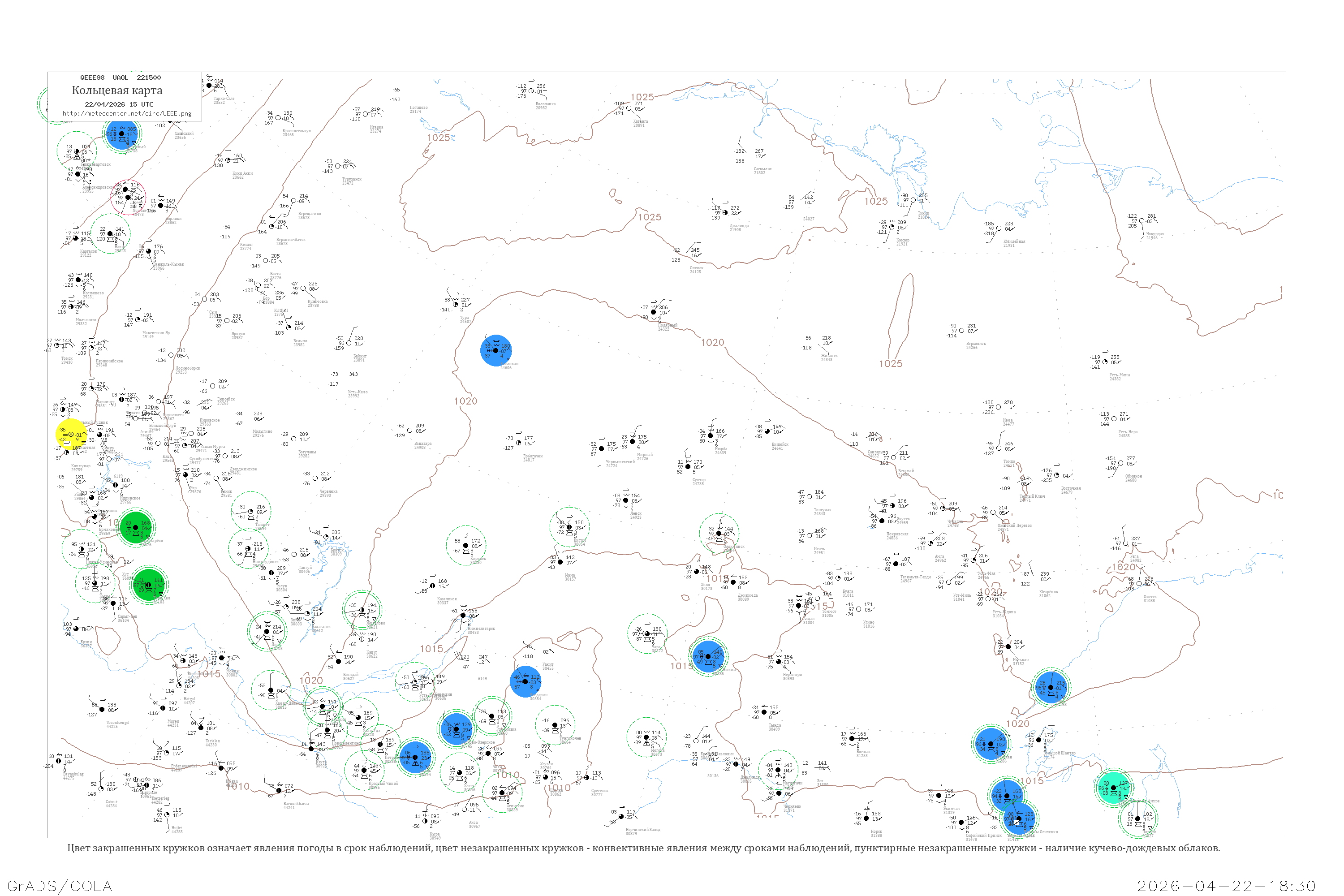Click the dashed green circle around Напас
The image size is (1344, 896).
(110, 233)
